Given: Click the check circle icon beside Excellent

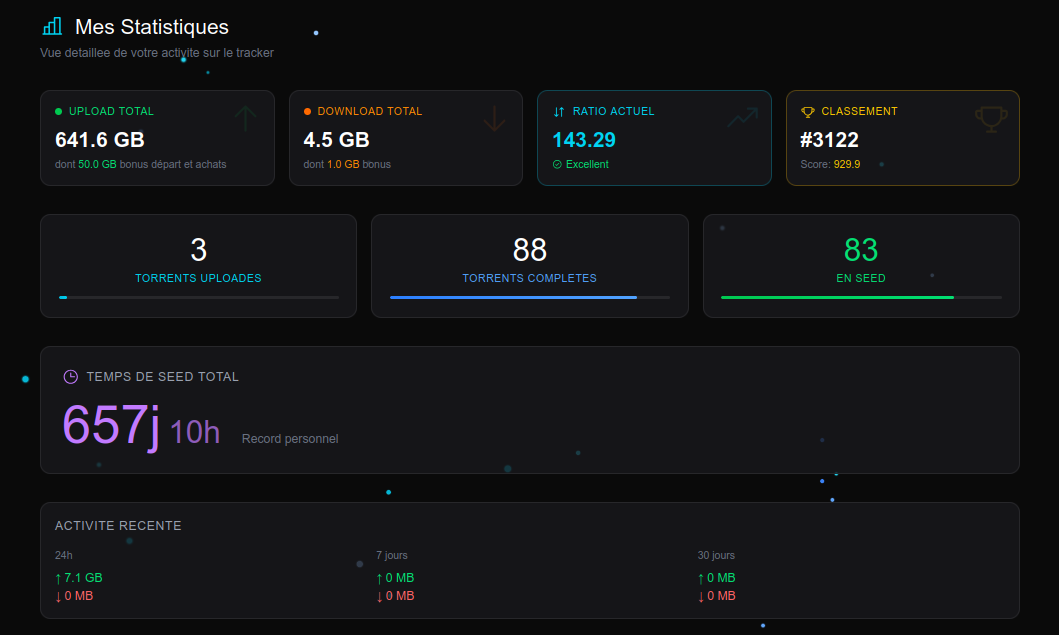Looking at the screenshot, I should click(557, 164).
